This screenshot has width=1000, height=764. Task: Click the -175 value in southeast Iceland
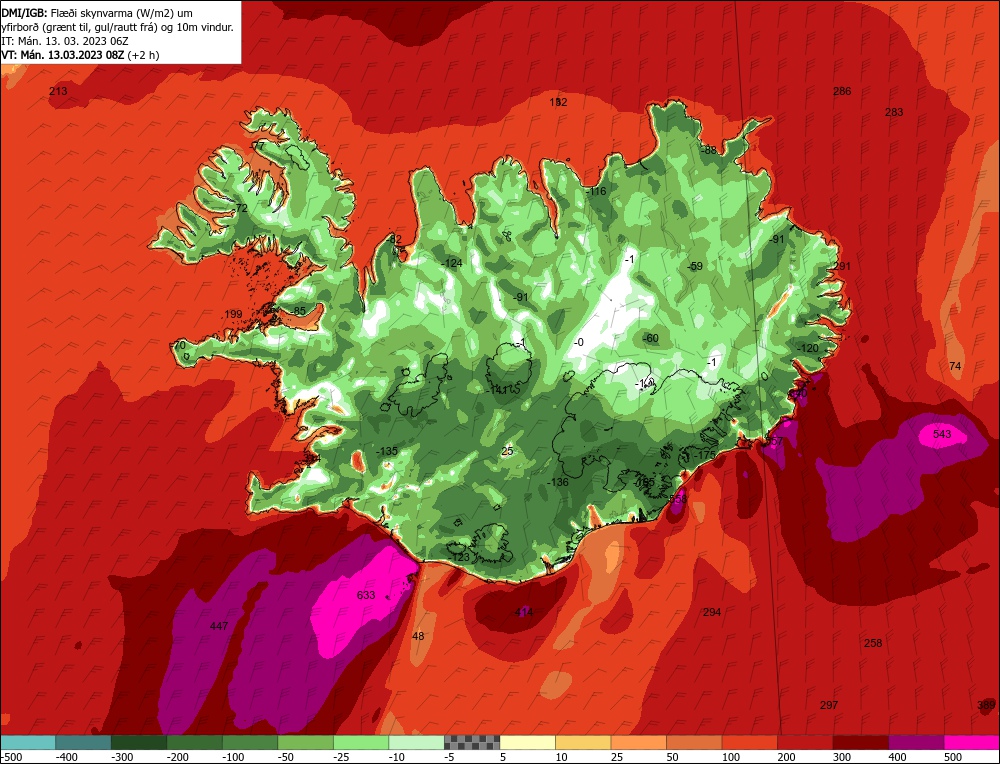tap(704, 455)
